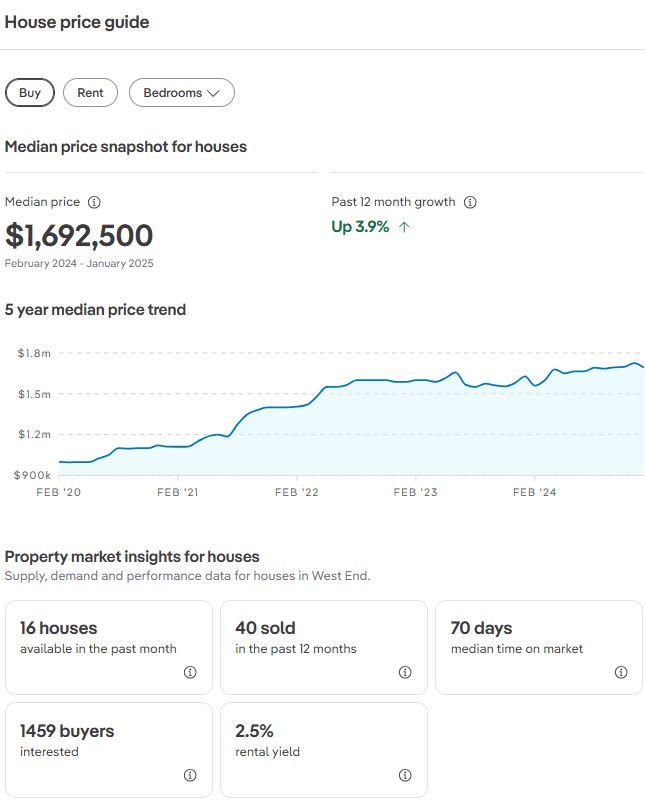Click info icon in 70 days card
The height and width of the screenshot is (802, 645).
620,673
